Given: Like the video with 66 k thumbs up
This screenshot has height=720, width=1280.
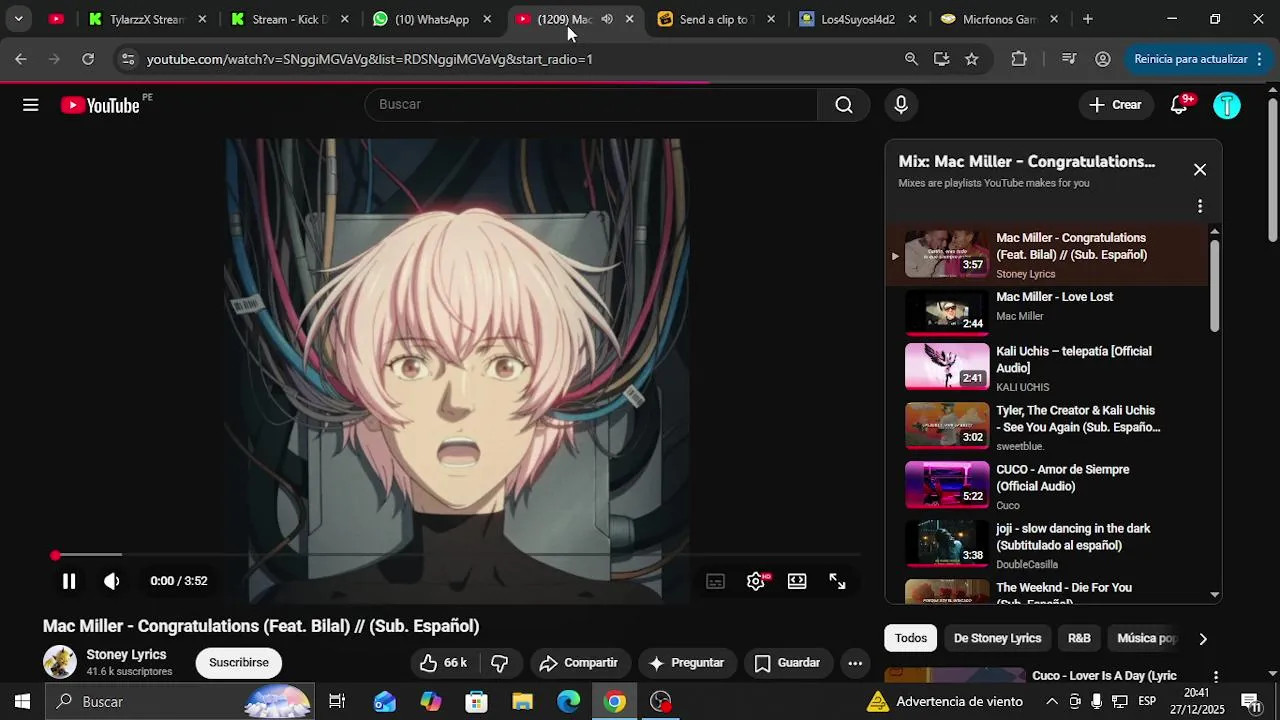Looking at the screenshot, I should tap(443, 663).
